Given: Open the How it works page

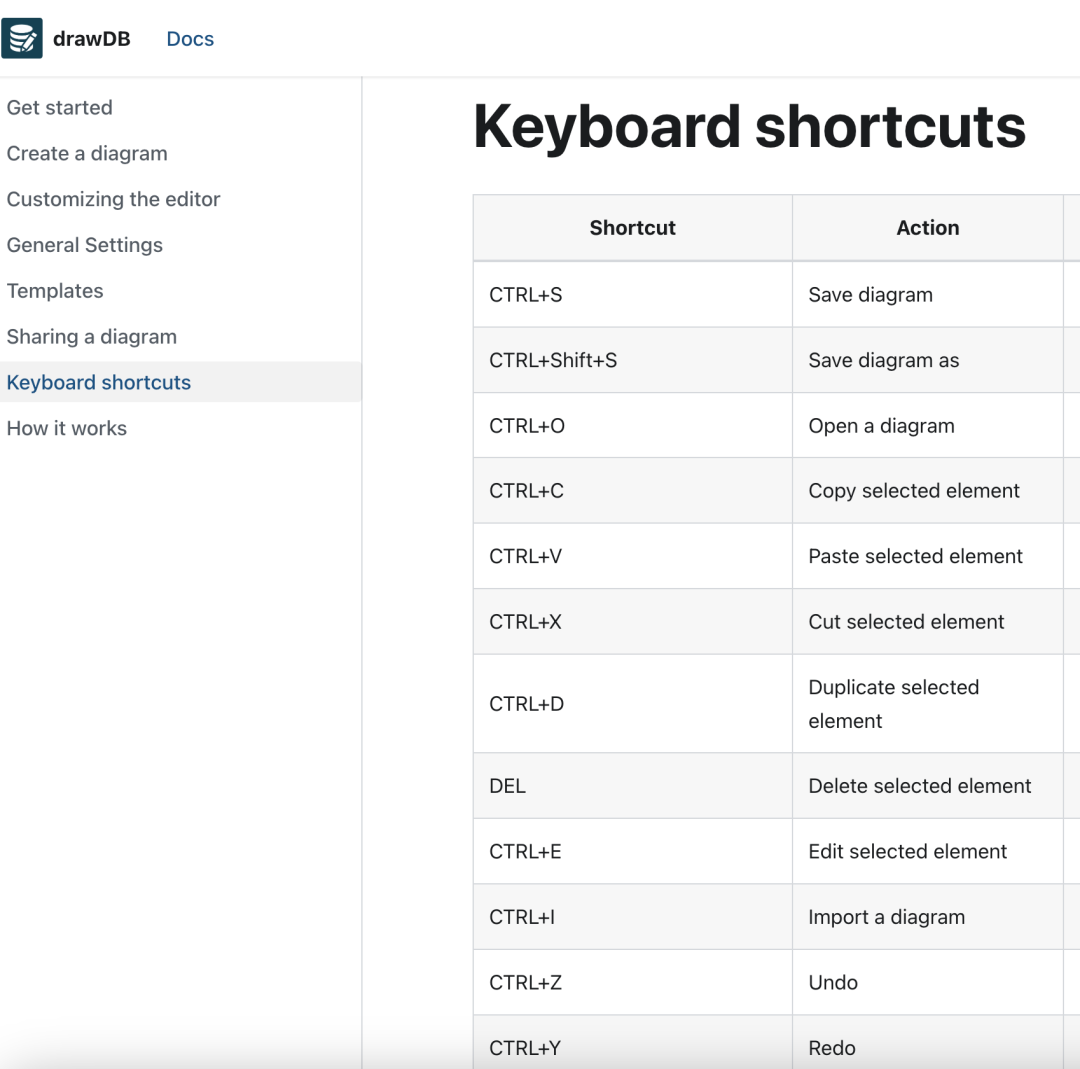Looking at the screenshot, I should [x=67, y=428].
